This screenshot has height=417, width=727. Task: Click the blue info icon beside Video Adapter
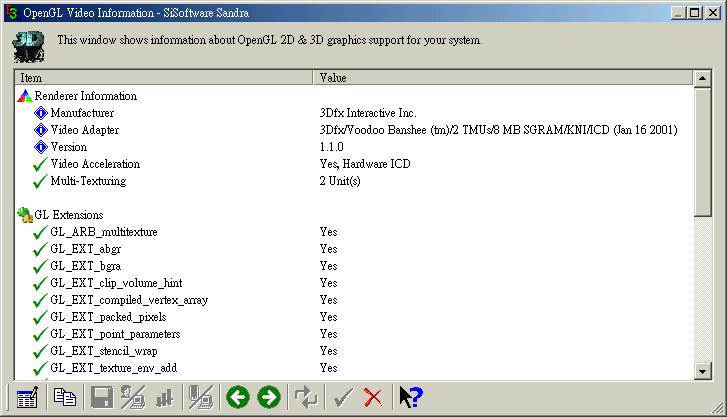pyautogui.click(x=41, y=130)
